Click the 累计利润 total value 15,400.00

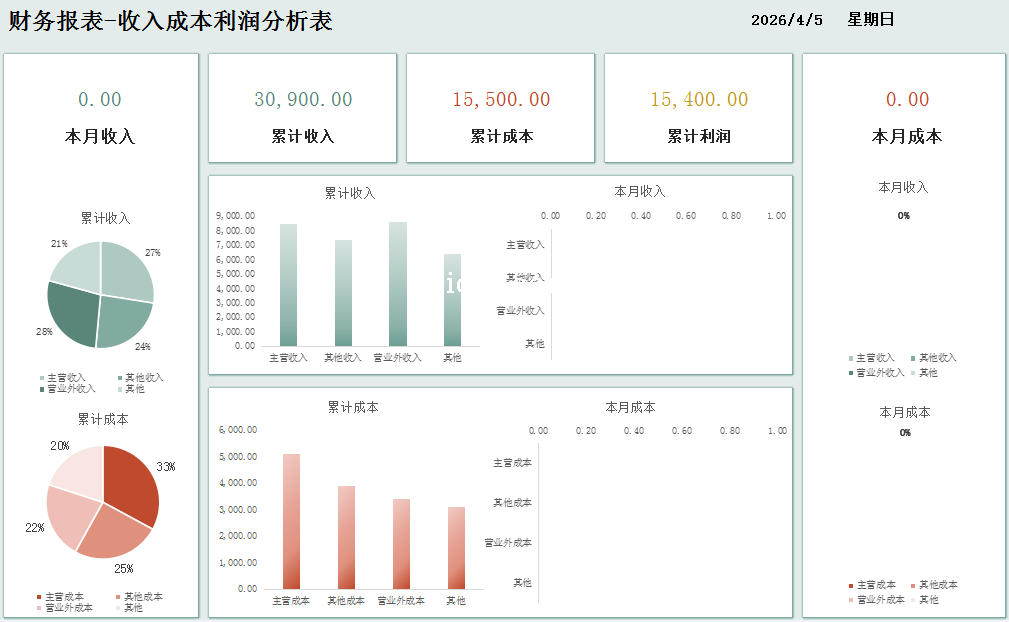(x=699, y=99)
